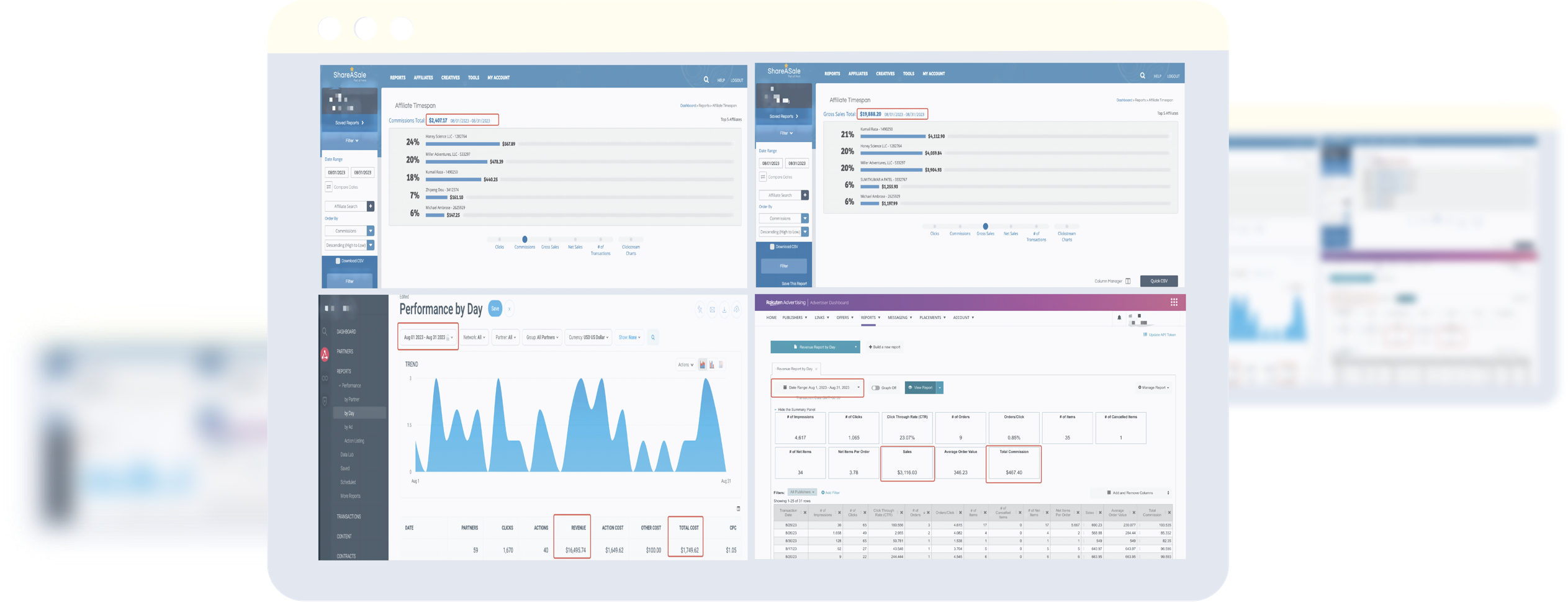Open Rakuten Date Range Aug 1 - Aug 31 dropdown
Image resolution: width=1568 pixels, height=602 pixels.
[x=819, y=388]
